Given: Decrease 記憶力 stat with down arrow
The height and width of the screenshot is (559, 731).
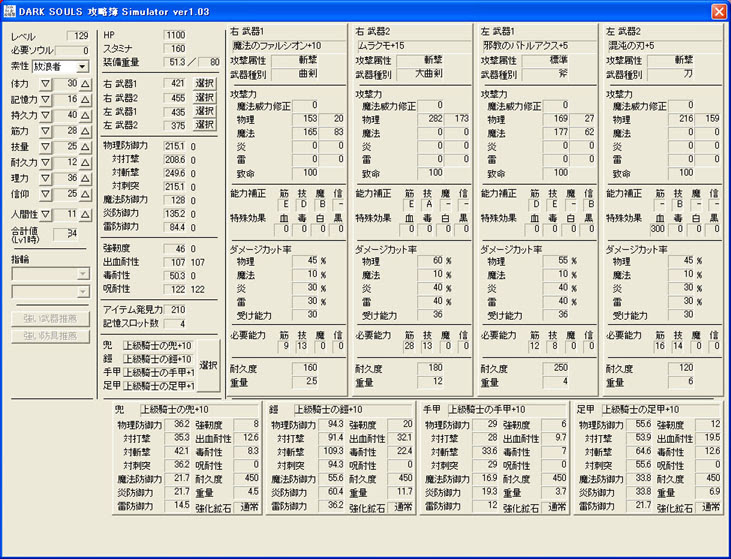Looking at the screenshot, I should (x=45, y=99).
